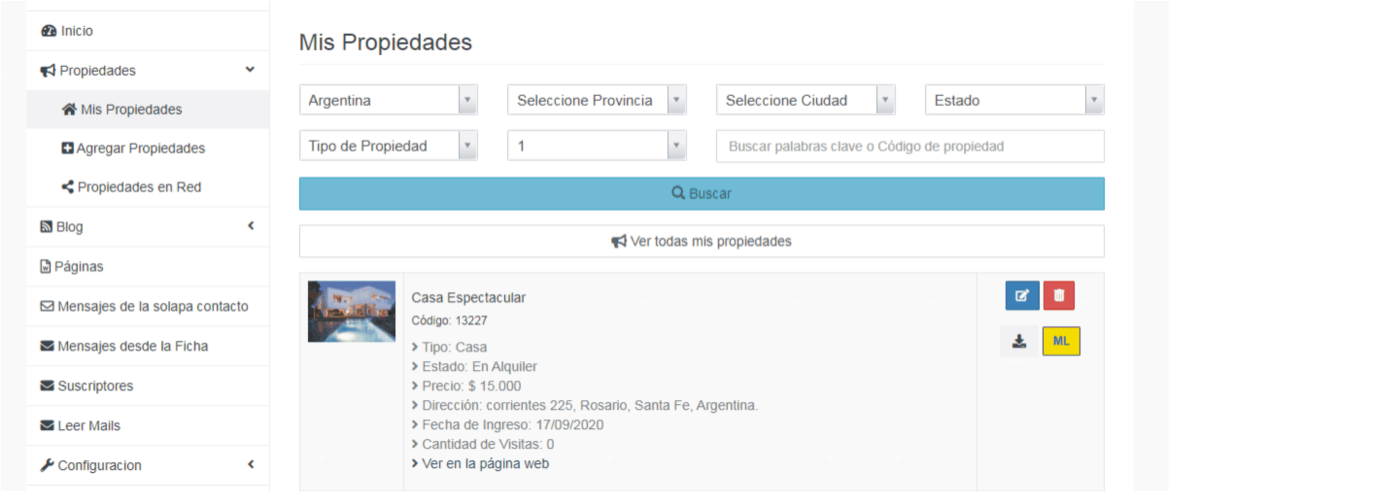
Task: Click the red trash delete icon
Action: coord(1059,296)
